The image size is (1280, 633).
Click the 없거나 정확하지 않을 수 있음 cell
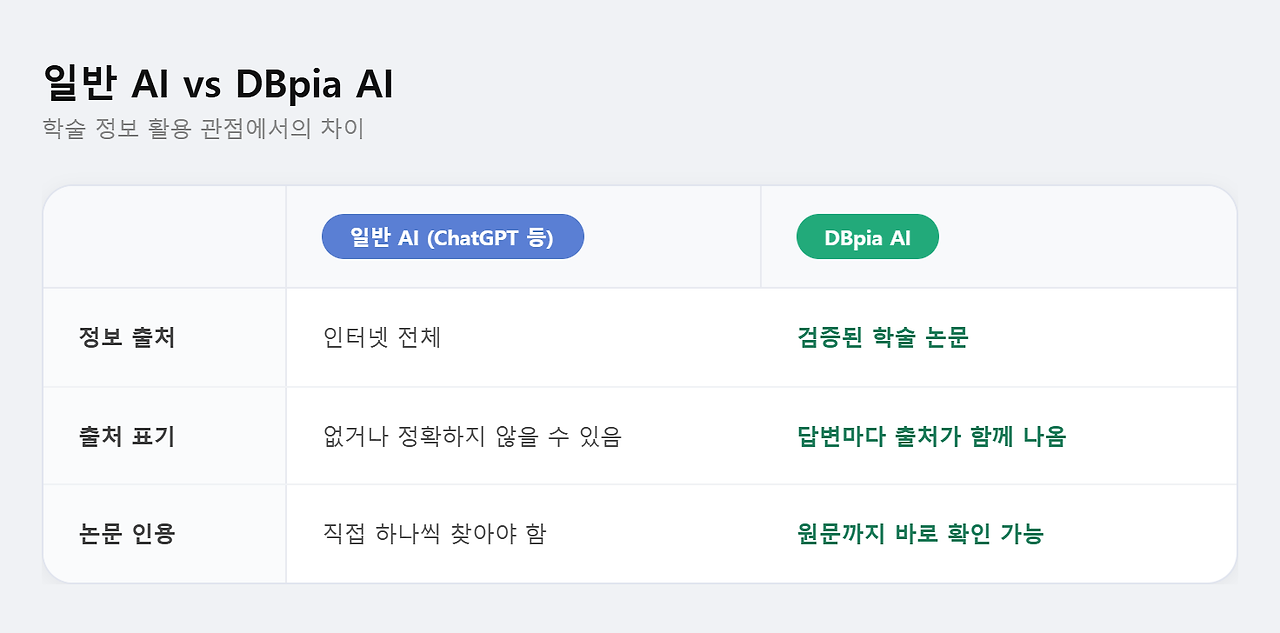(x=472, y=436)
